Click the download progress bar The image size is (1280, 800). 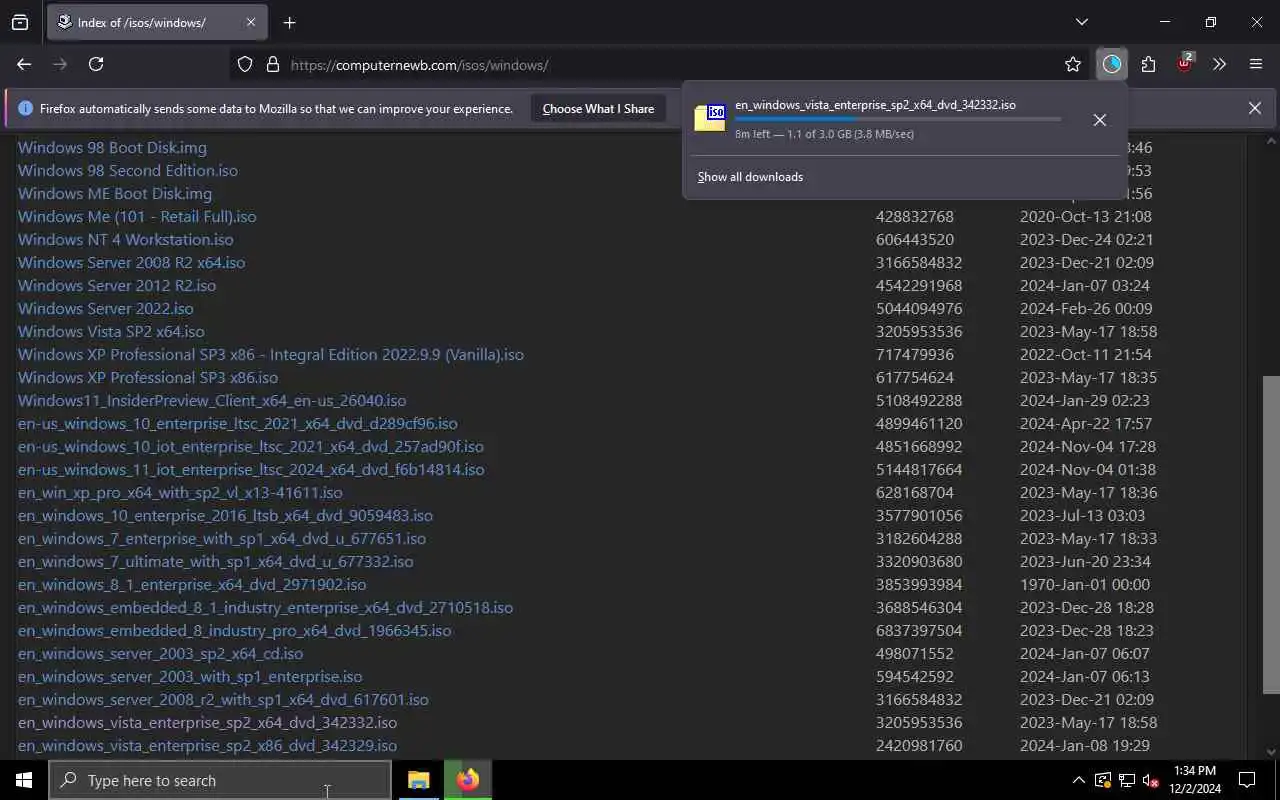[898, 119]
